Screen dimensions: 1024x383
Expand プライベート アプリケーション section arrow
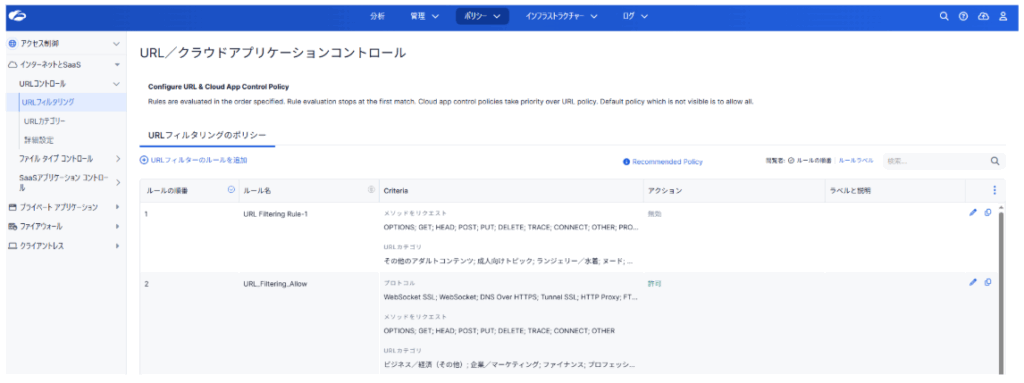coord(117,207)
